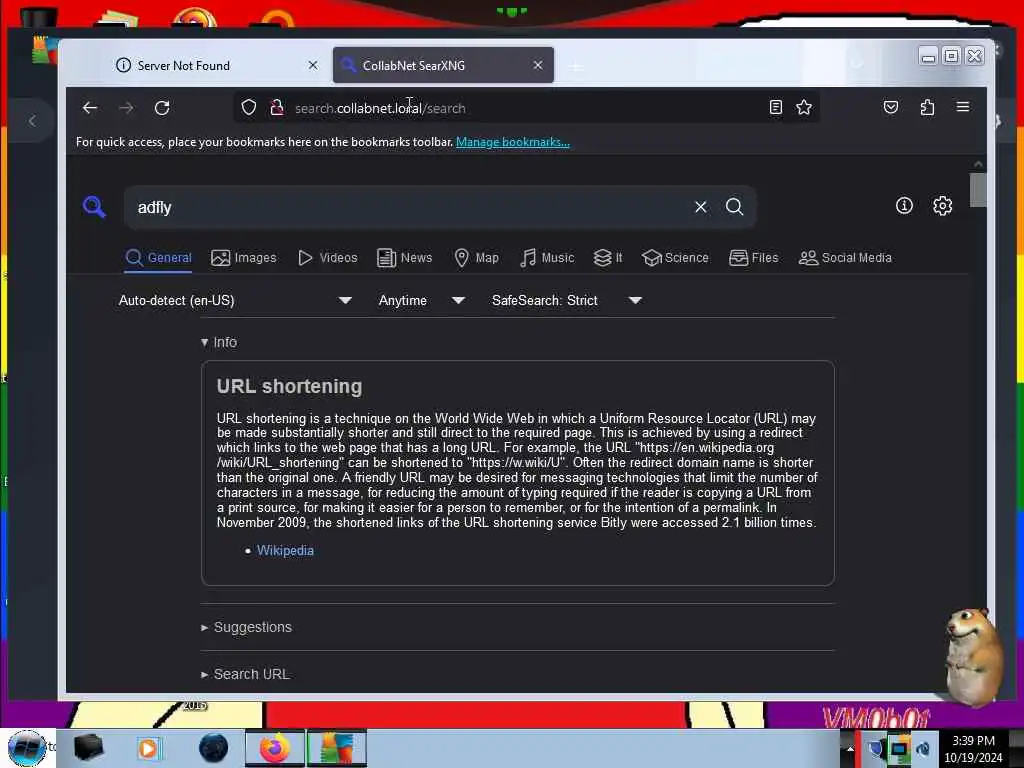The image size is (1024, 768).
Task: Open the colorful blocks taskbar app
Action: point(337,748)
